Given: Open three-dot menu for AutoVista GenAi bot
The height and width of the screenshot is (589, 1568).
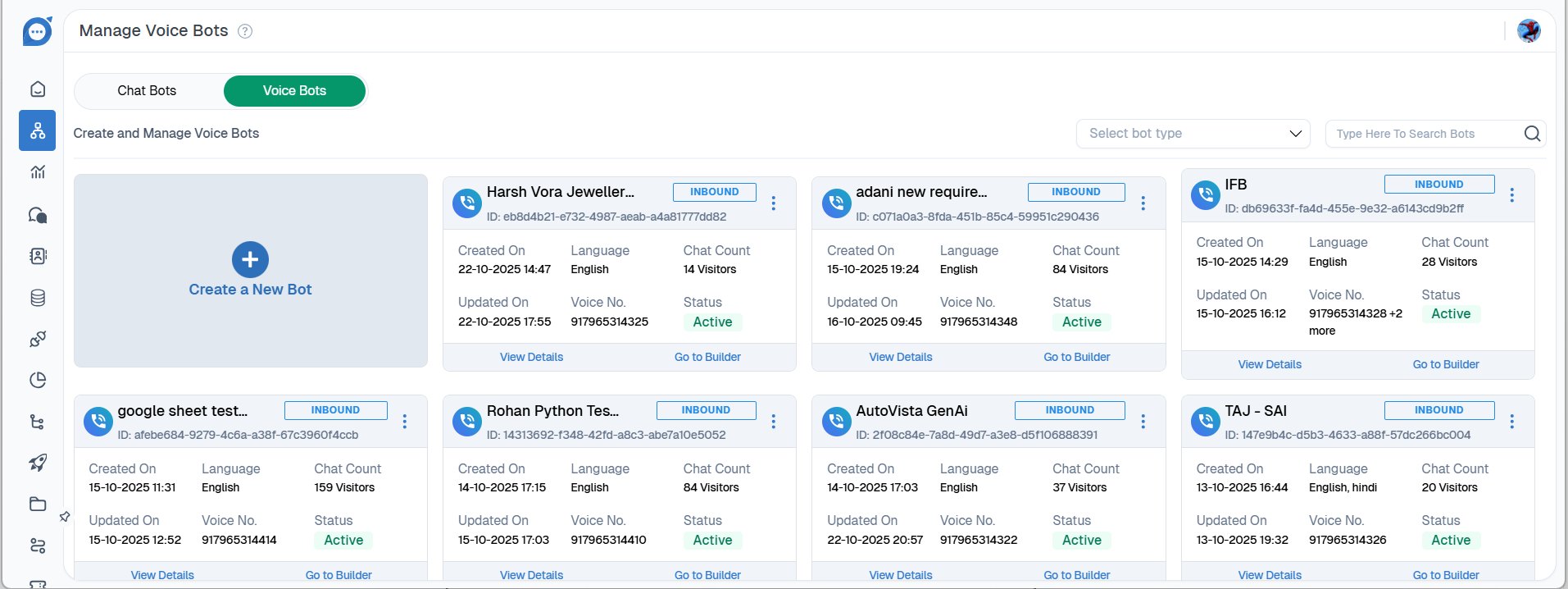Looking at the screenshot, I should coord(1143,422).
